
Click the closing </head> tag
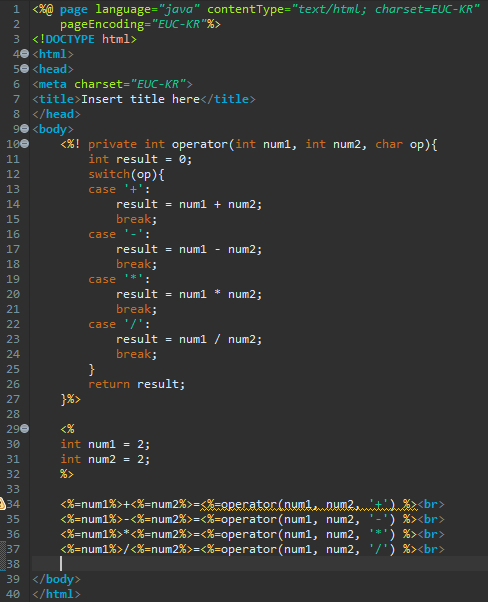pyautogui.click(x=56, y=114)
